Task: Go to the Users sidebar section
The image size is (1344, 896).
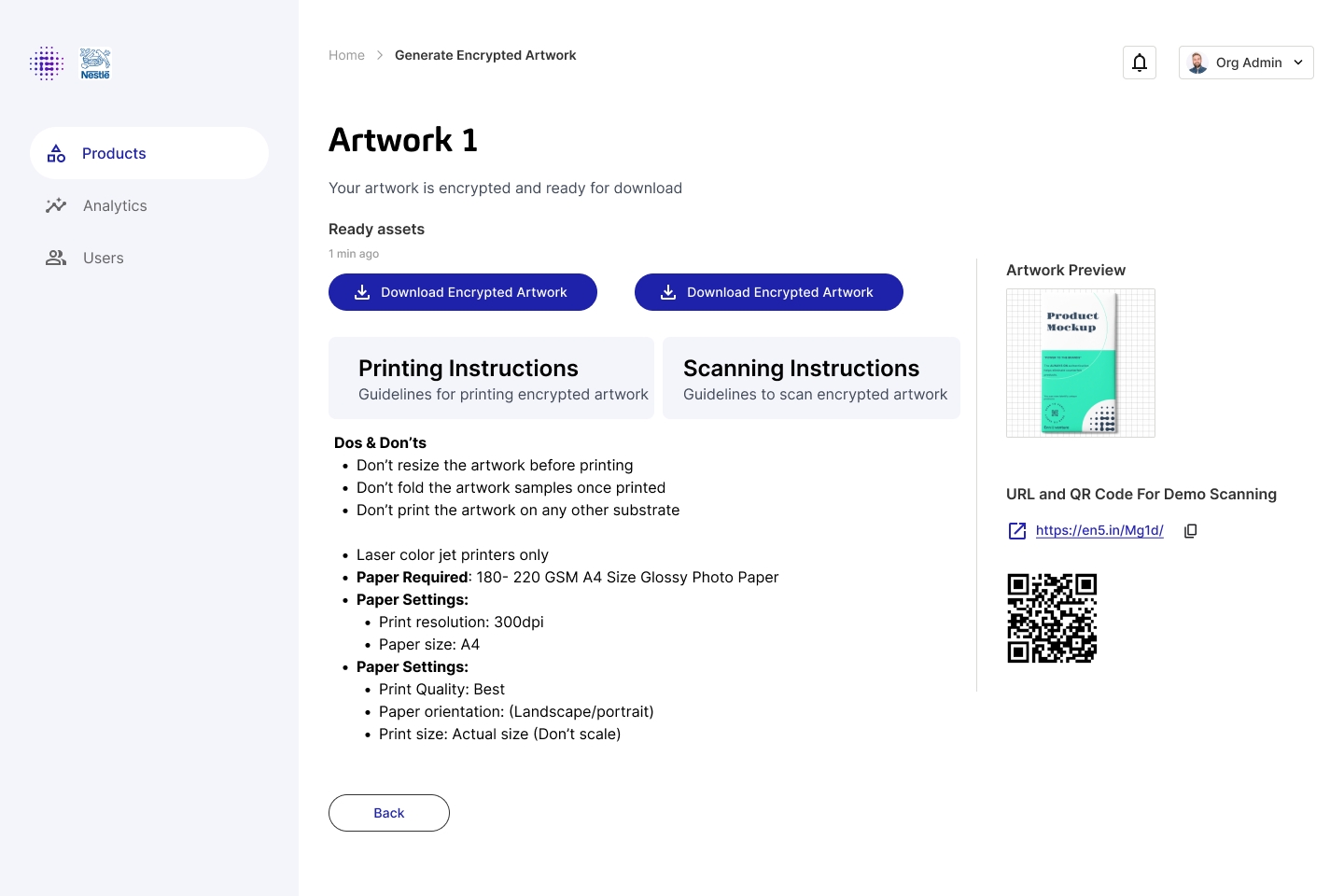Action: pyautogui.click(x=103, y=258)
